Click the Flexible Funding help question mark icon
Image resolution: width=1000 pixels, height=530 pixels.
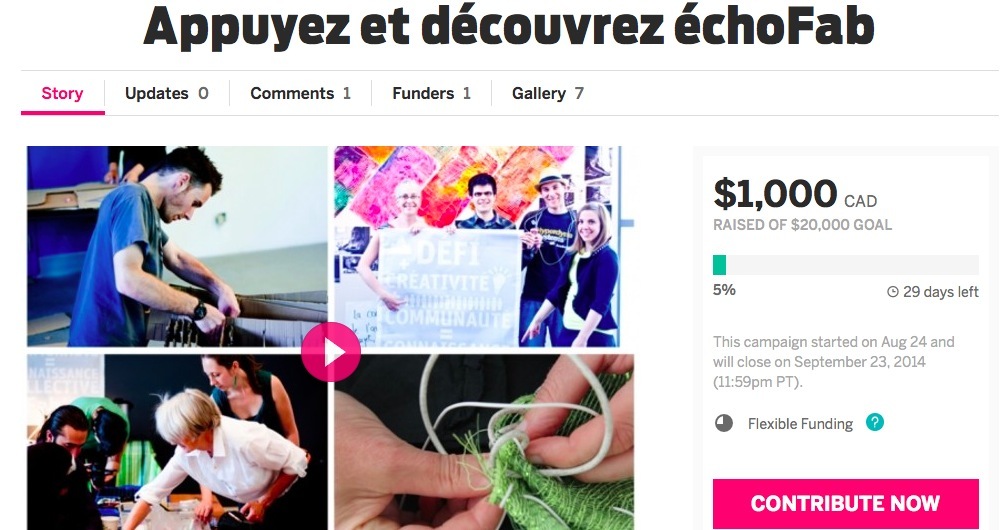point(875,422)
